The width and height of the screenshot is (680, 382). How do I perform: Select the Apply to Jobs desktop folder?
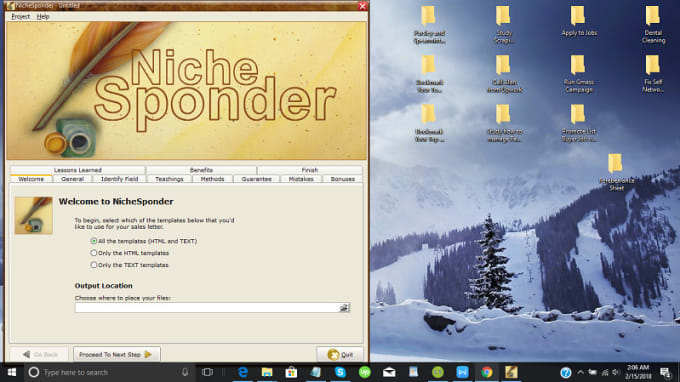tap(579, 21)
